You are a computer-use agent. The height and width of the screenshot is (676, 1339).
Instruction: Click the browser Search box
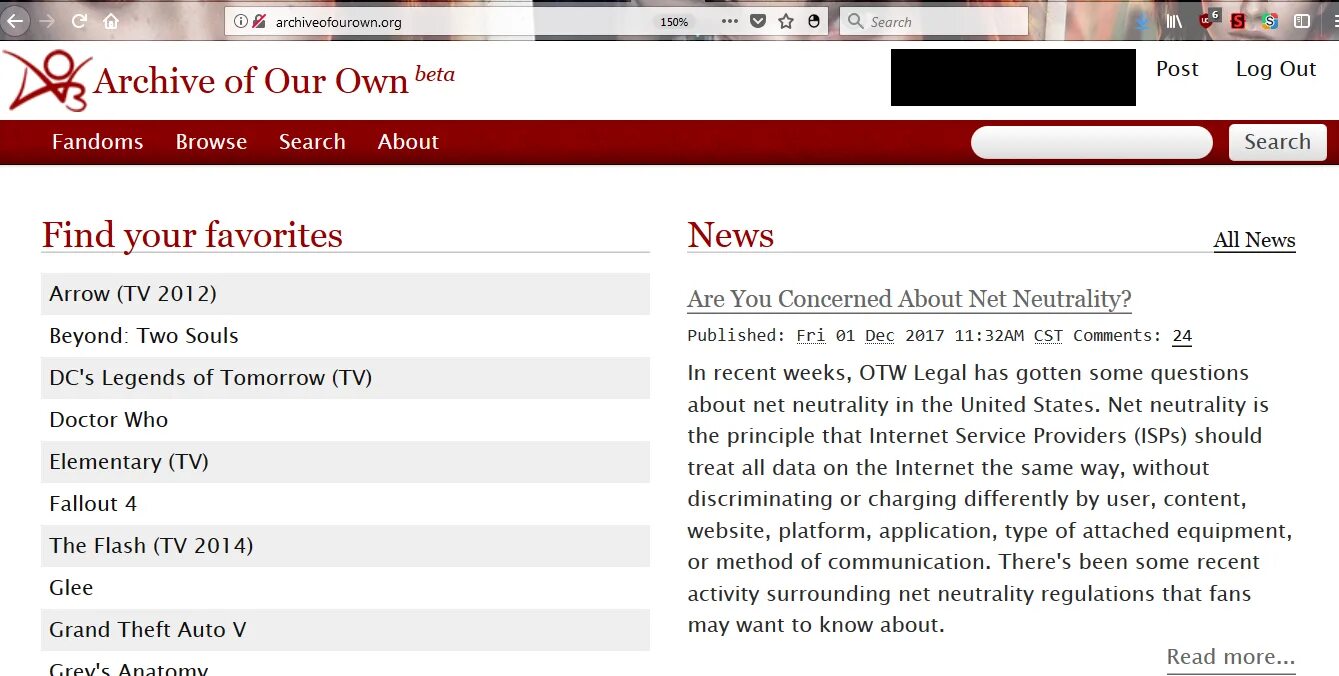(x=934, y=21)
